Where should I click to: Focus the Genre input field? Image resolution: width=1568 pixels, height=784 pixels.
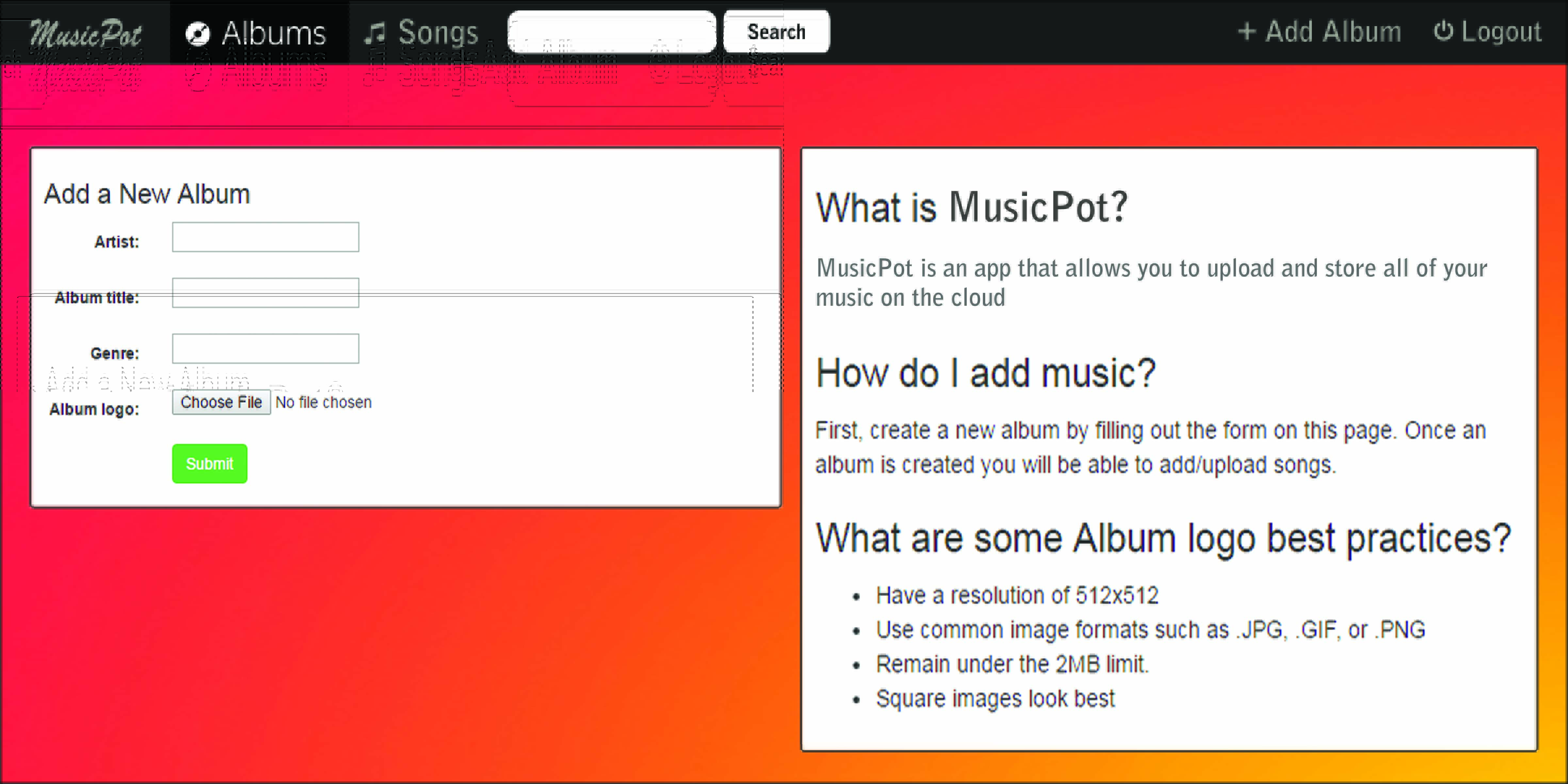point(265,349)
